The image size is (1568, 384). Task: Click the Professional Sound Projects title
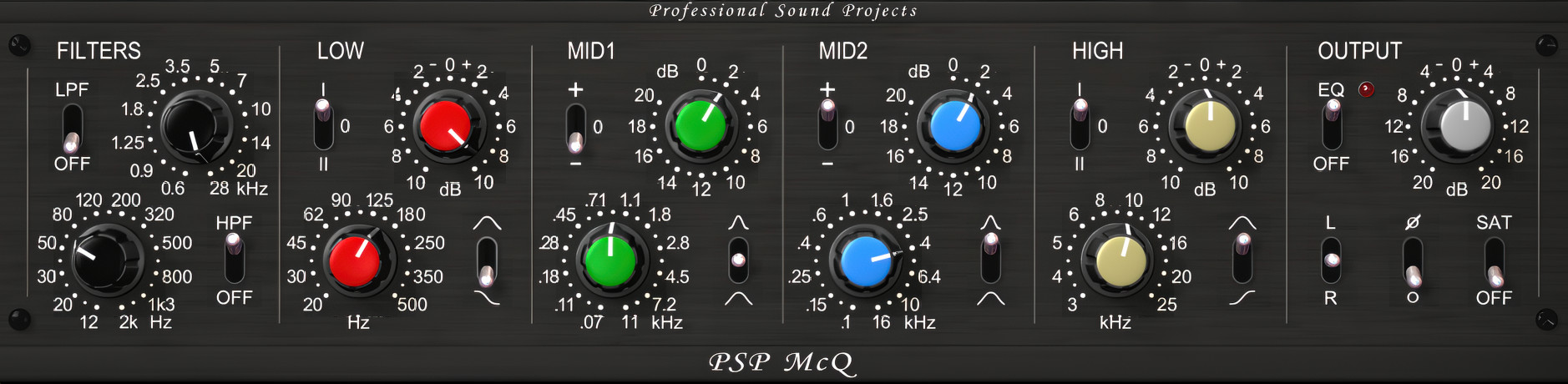(783, 11)
